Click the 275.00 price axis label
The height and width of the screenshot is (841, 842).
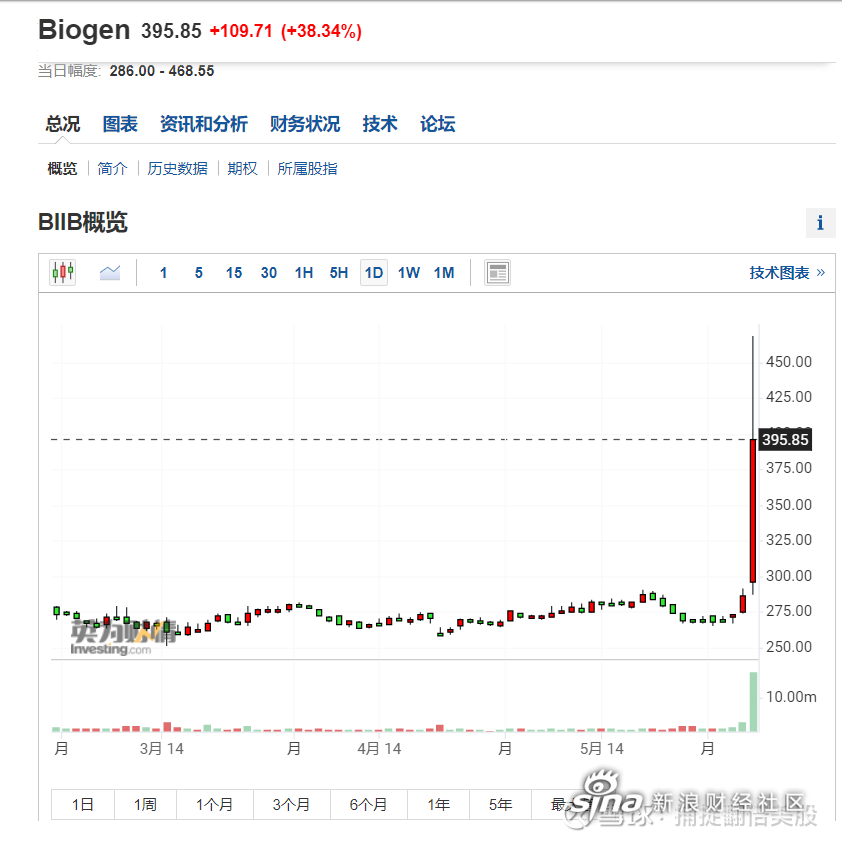click(789, 611)
